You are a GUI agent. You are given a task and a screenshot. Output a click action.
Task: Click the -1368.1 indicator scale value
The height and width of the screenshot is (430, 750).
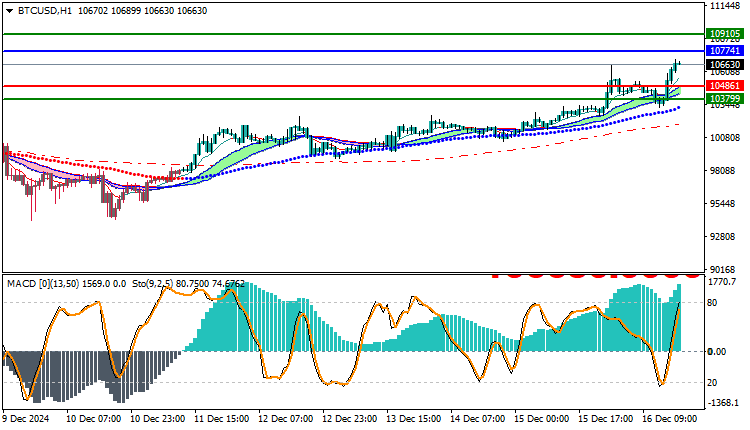[x=723, y=403]
